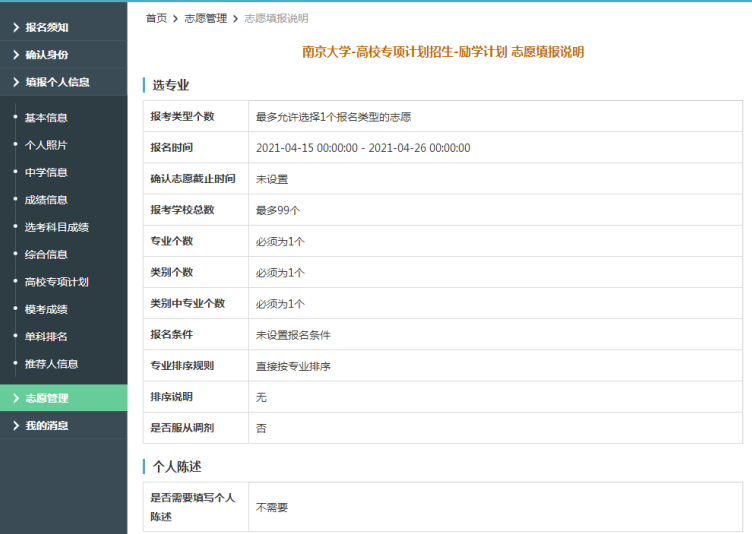Click the 是否需要填写个人陈述 label cell
The width and height of the screenshot is (752, 534).
196,507
